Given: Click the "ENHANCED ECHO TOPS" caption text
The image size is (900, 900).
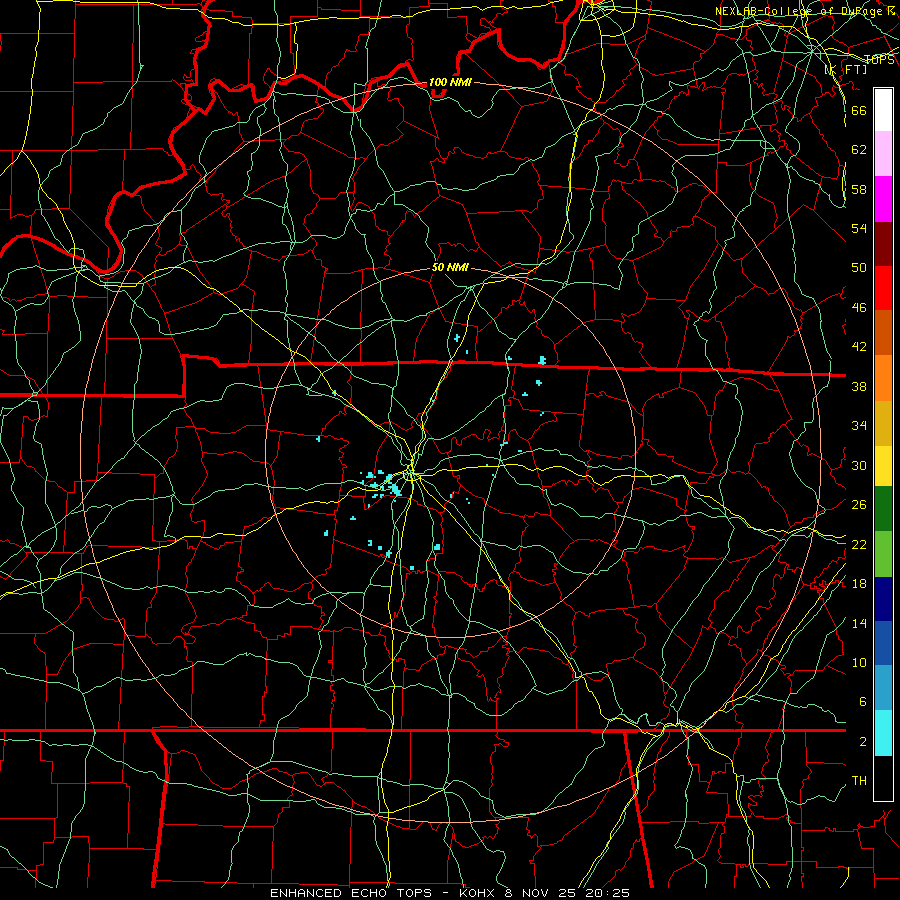Looking at the screenshot, I should point(351,893).
